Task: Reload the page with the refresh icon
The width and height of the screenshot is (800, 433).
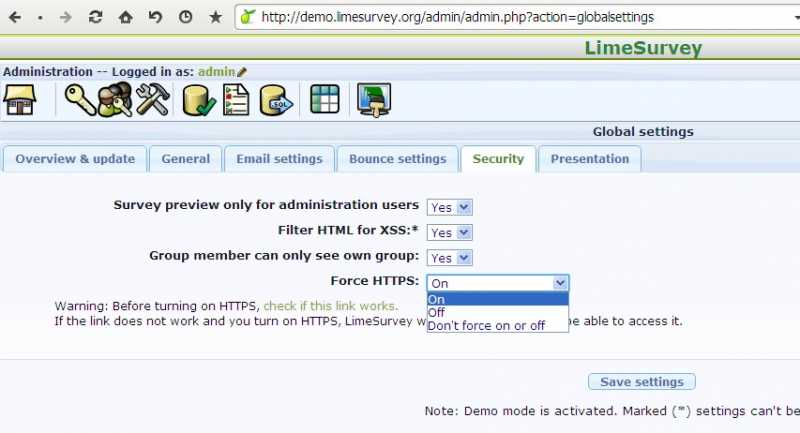Action: pyautogui.click(x=95, y=17)
